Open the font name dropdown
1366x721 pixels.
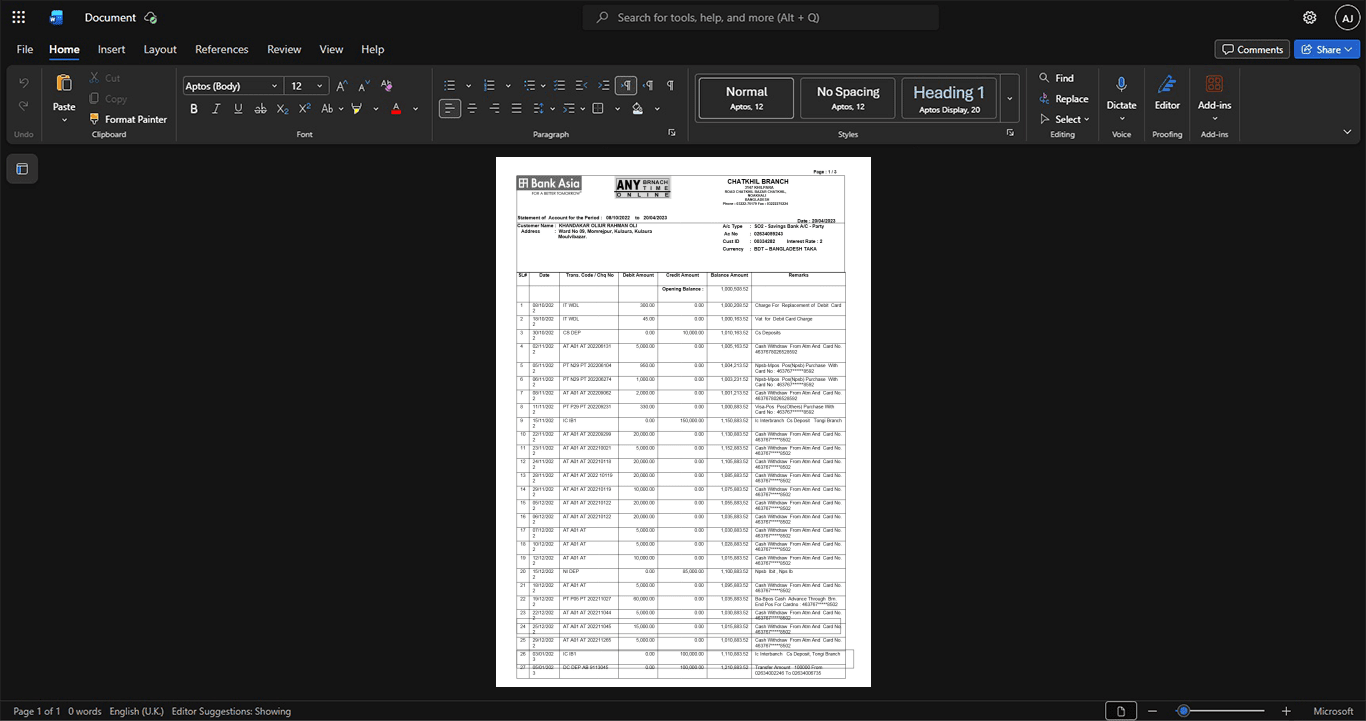point(273,86)
